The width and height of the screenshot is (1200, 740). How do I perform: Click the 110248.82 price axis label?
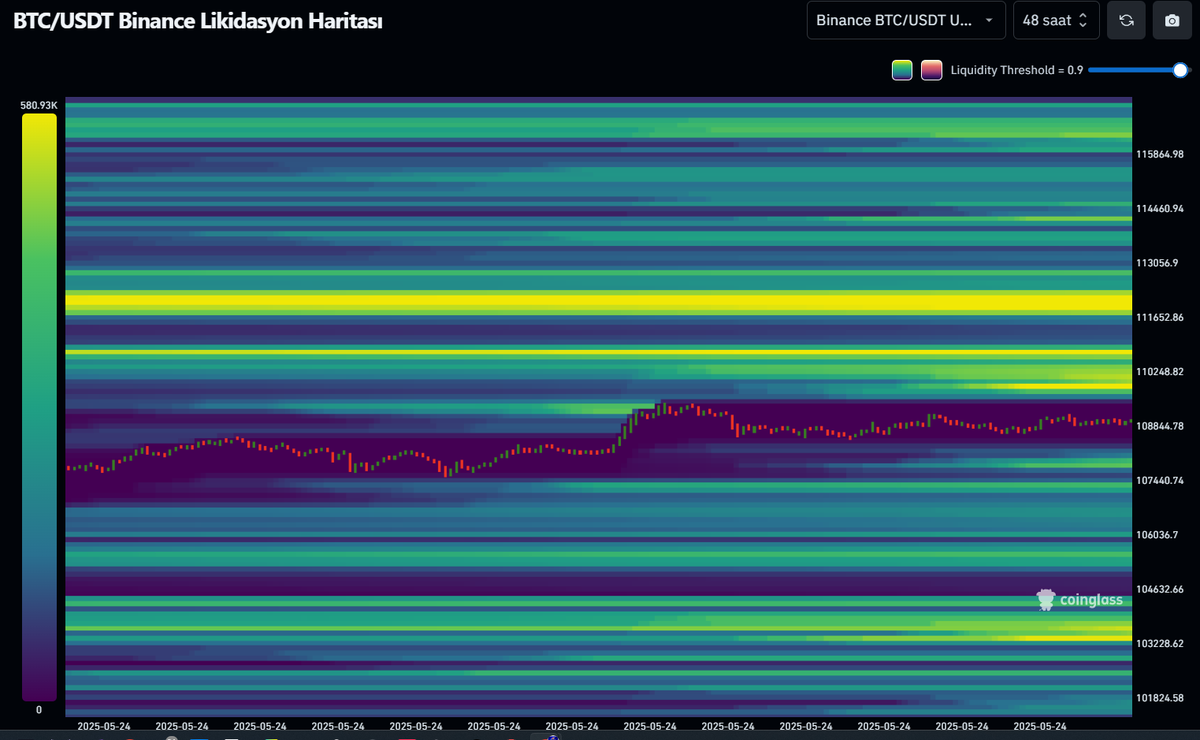click(1160, 371)
